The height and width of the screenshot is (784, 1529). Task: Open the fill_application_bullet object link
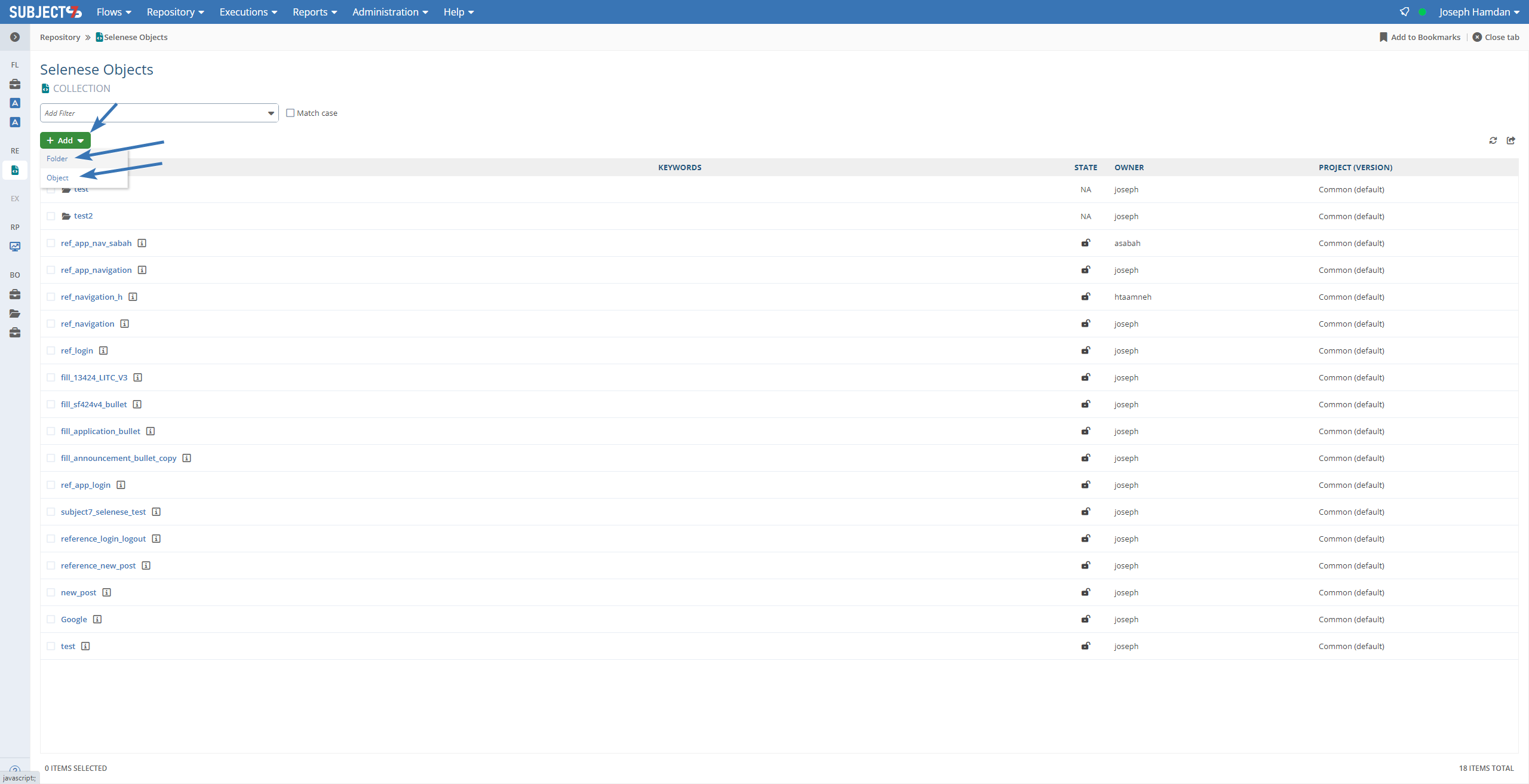(100, 431)
